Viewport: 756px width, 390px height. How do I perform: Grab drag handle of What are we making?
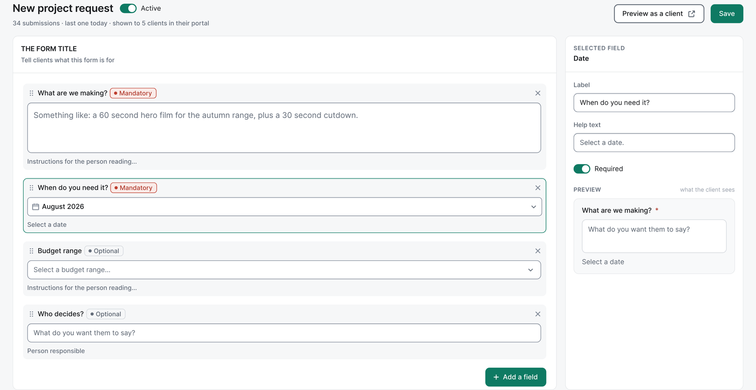point(31,93)
